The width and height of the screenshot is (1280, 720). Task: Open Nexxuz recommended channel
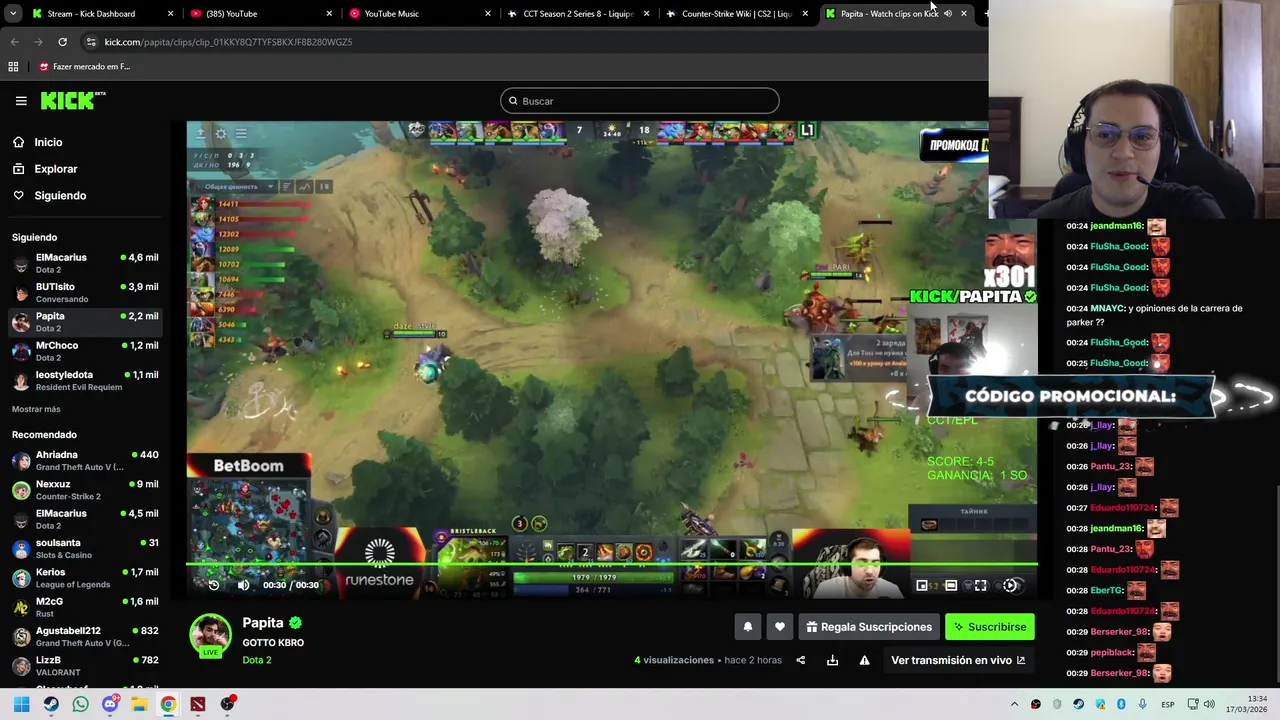(x=85, y=490)
